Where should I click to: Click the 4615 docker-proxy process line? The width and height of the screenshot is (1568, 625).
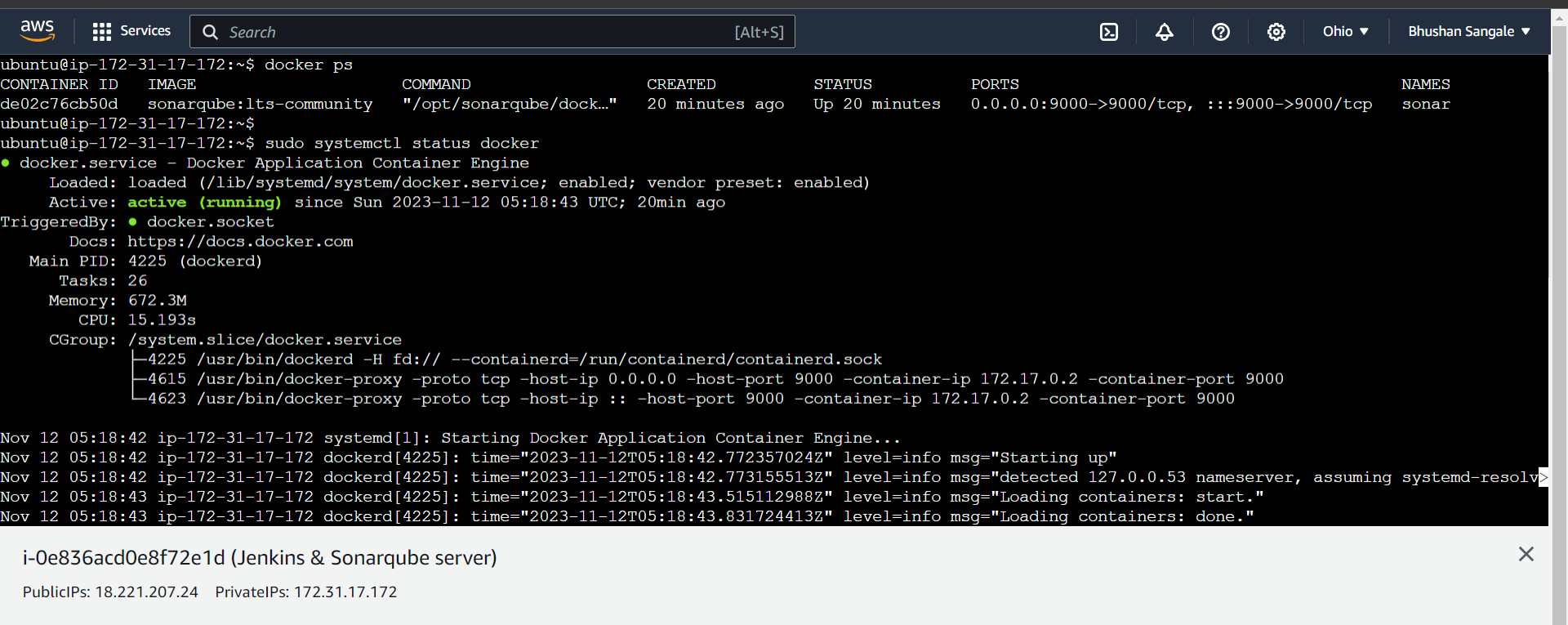[x=715, y=379]
